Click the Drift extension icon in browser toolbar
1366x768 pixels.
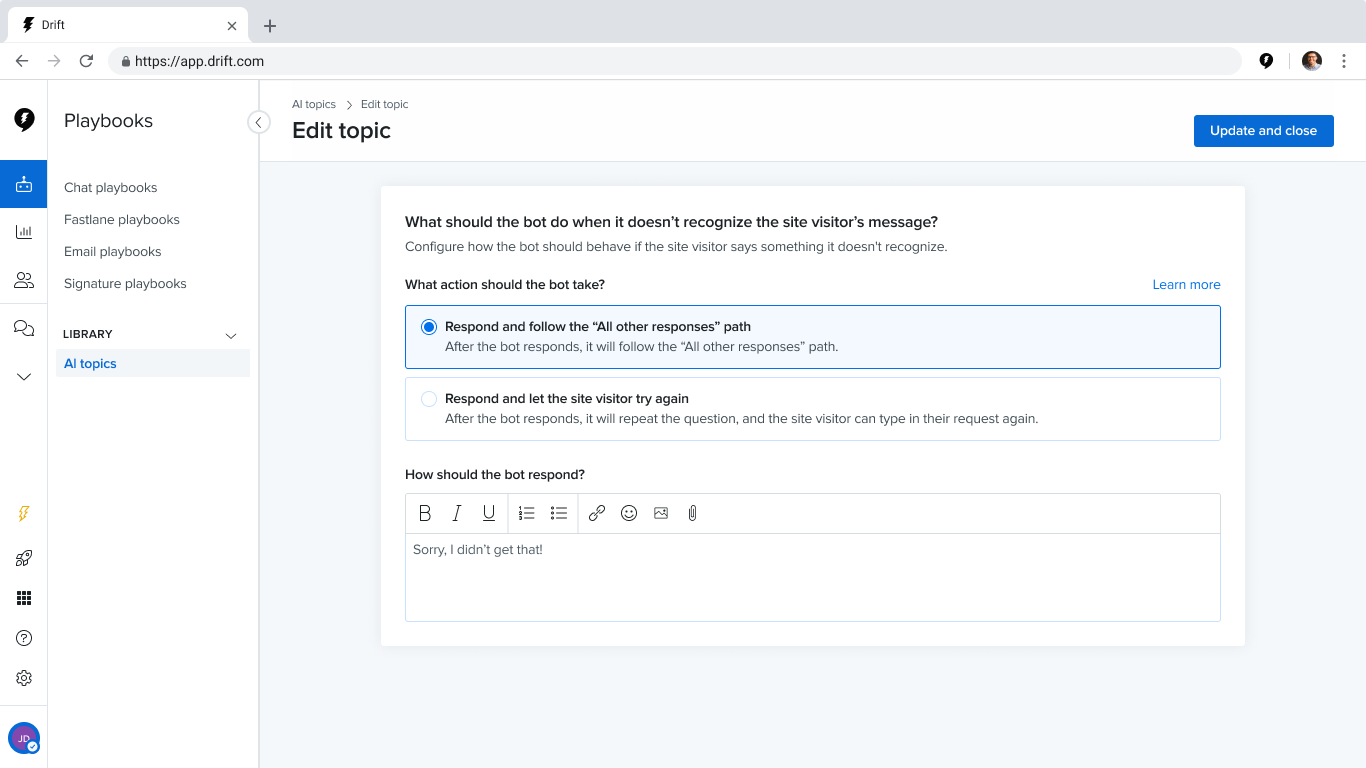[x=1266, y=61]
